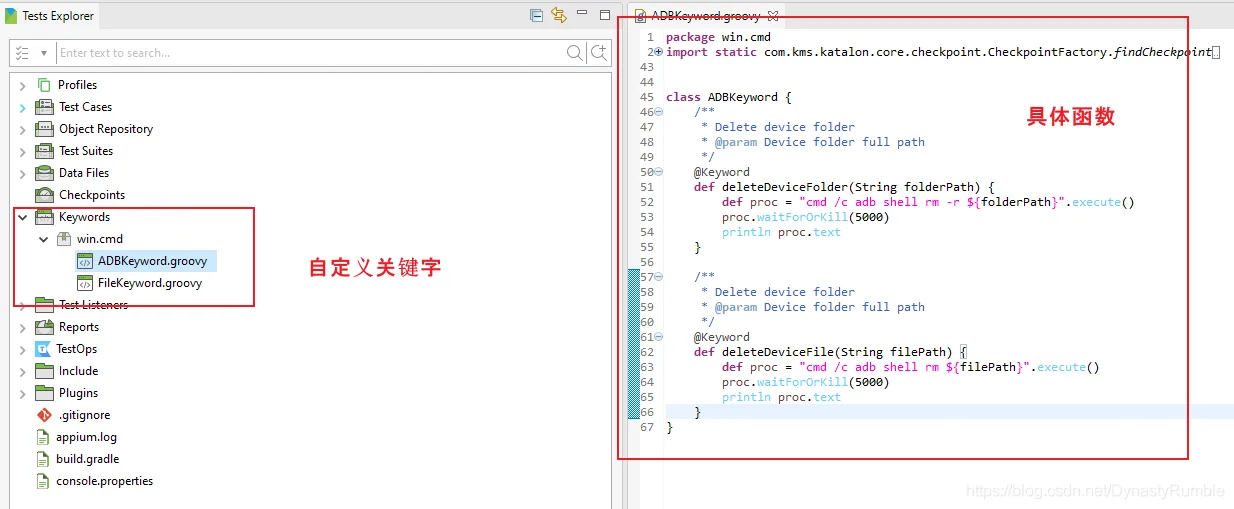Expand the Test Cases node
1234x509 pixels.
pyautogui.click(x=22, y=107)
